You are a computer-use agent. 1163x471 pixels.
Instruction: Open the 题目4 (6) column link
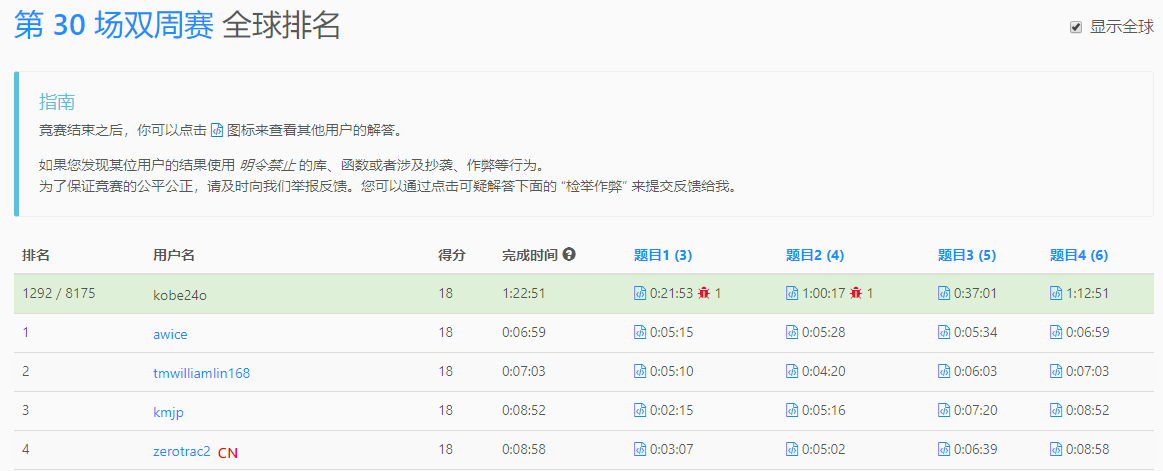click(1079, 255)
